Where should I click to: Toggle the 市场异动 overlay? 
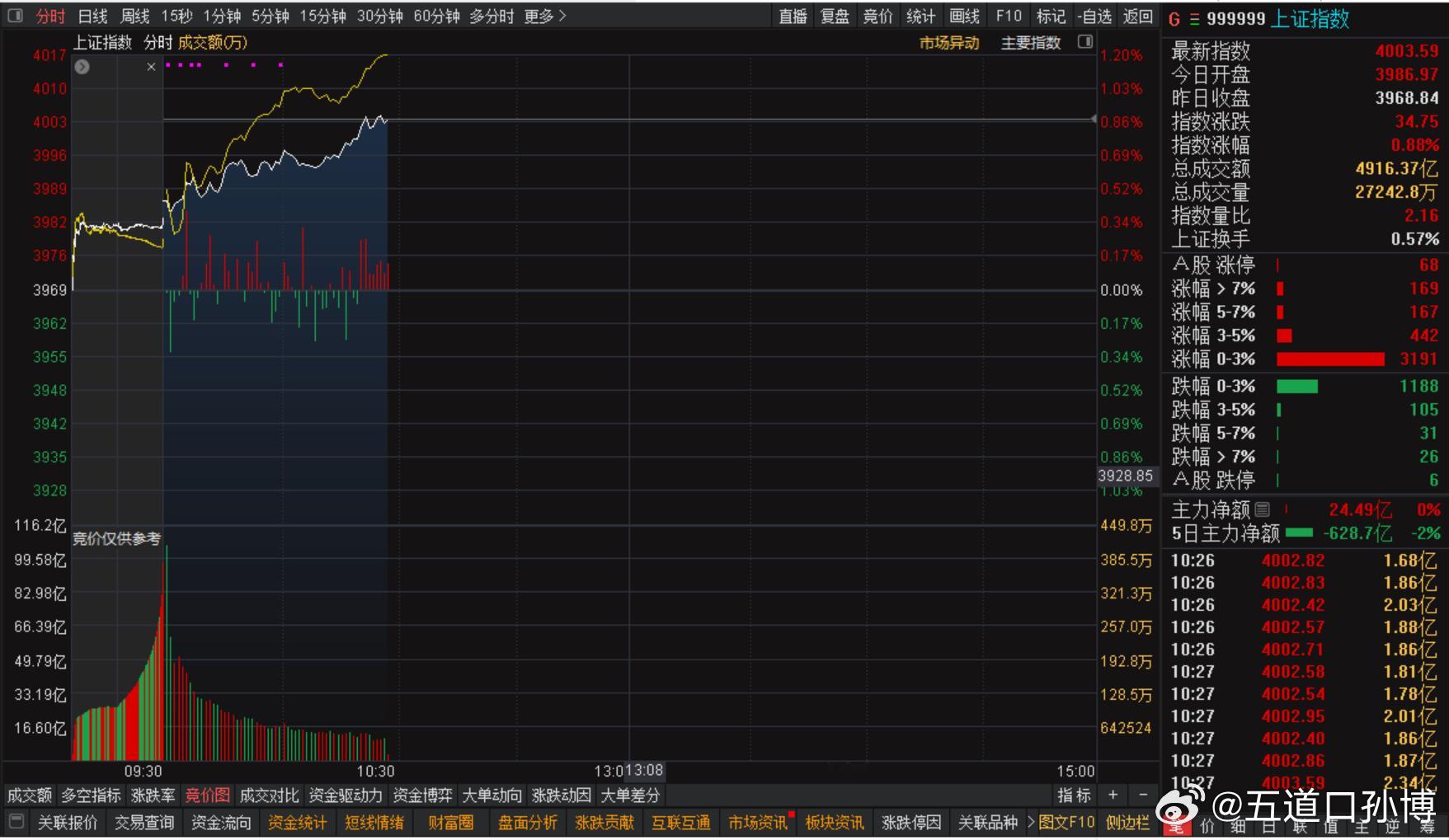[x=949, y=43]
